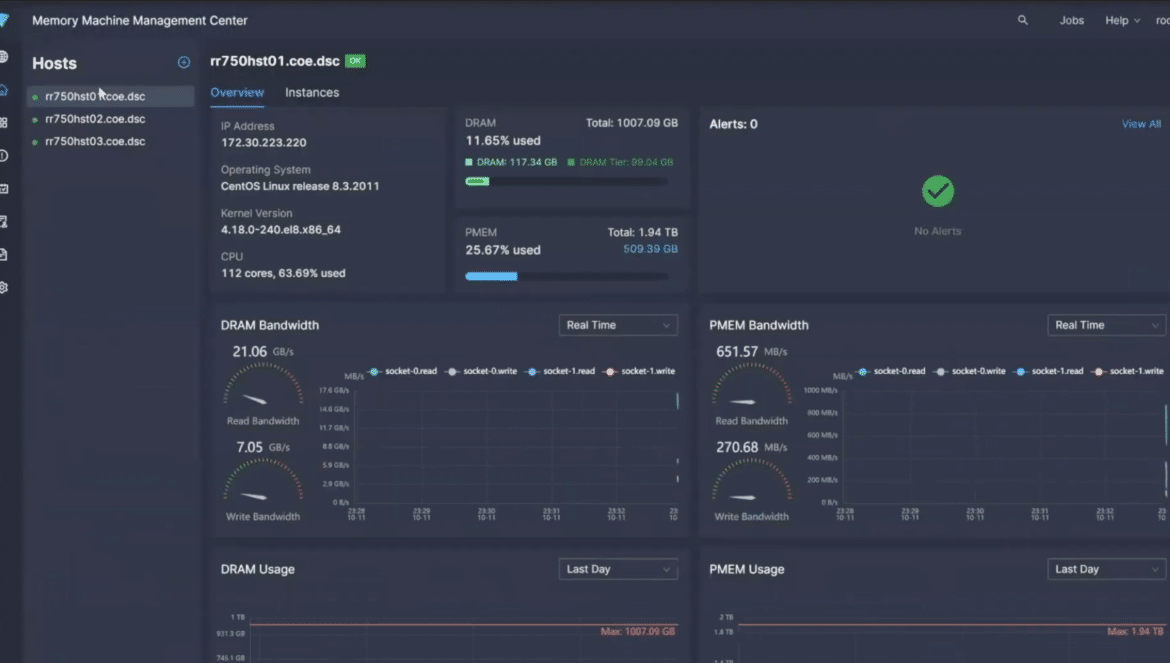Toggle socket-0.read series in PMEM Bandwidth
The height and width of the screenshot is (663, 1170).
892,371
